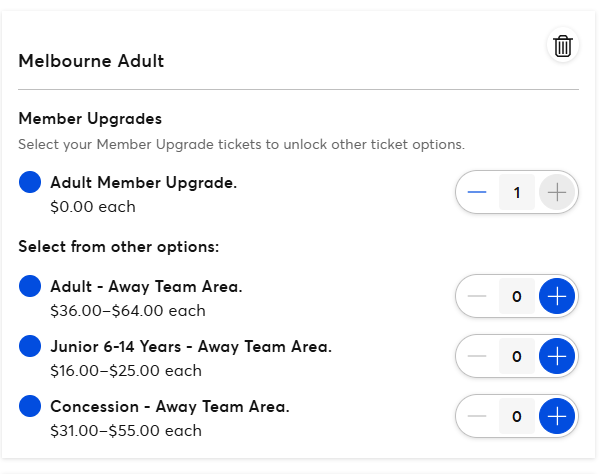Click the blue dot beside Adult Member Upgrade
The image size is (602, 474).
coord(30,183)
